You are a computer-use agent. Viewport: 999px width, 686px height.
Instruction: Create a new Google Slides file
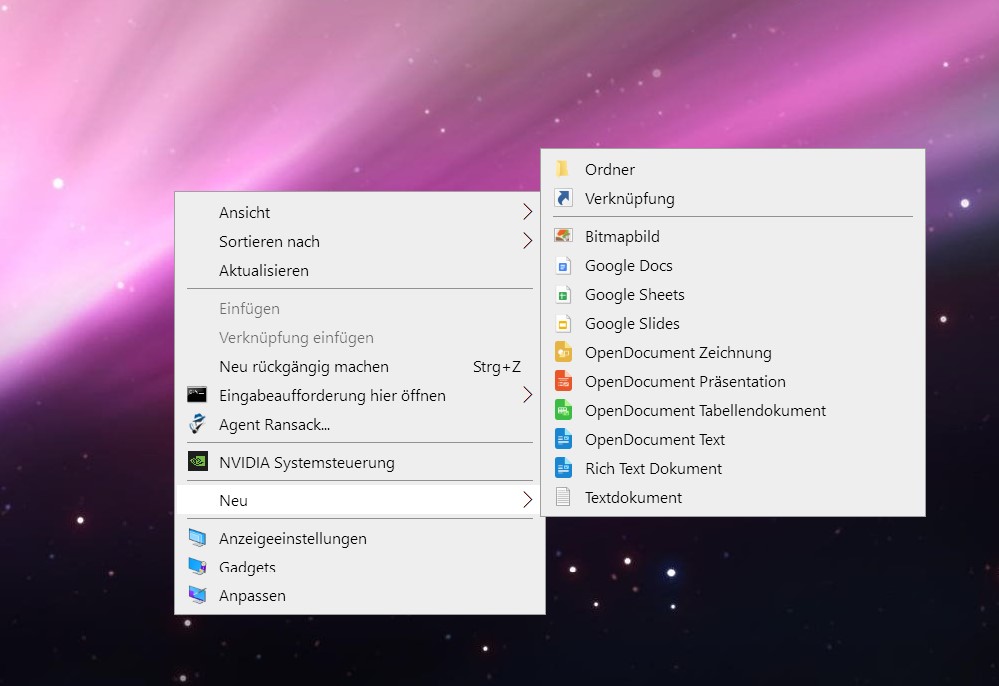coord(733,324)
